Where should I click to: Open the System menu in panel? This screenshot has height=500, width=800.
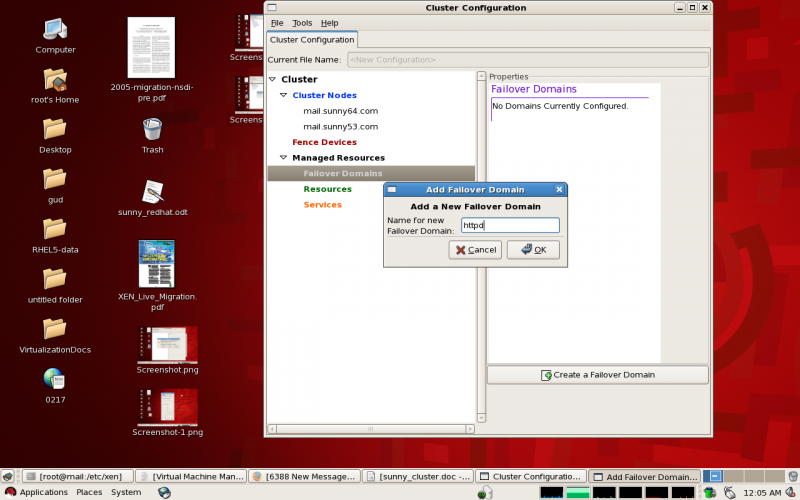click(x=126, y=492)
